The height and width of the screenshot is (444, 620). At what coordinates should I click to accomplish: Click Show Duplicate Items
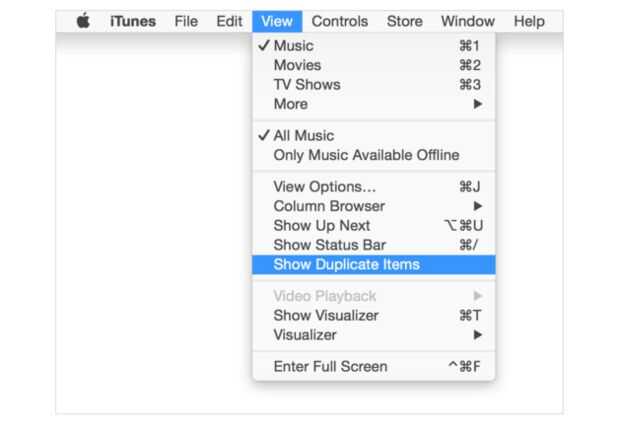pos(346,265)
